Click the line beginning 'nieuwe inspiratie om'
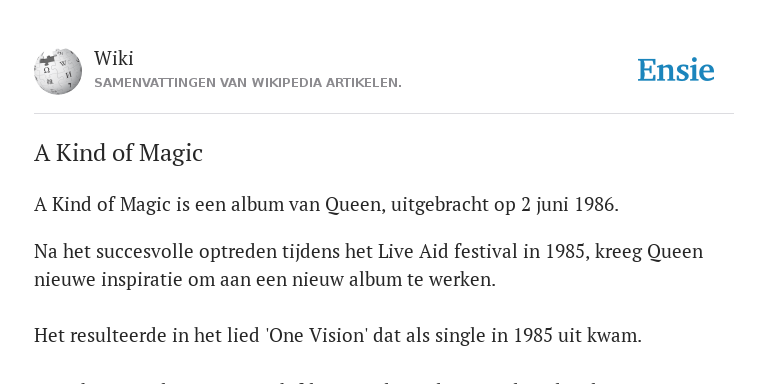768x384 pixels. (265, 280)
